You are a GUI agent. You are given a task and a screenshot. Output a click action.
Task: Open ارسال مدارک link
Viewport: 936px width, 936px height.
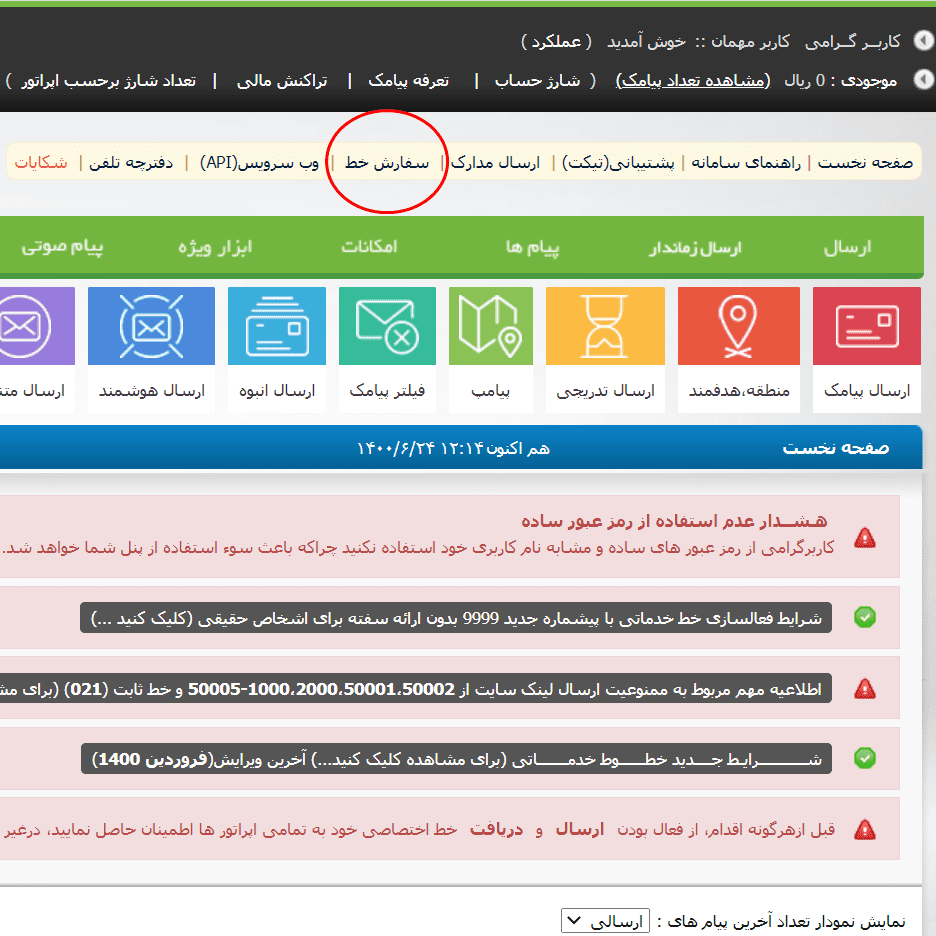point(495,162)
